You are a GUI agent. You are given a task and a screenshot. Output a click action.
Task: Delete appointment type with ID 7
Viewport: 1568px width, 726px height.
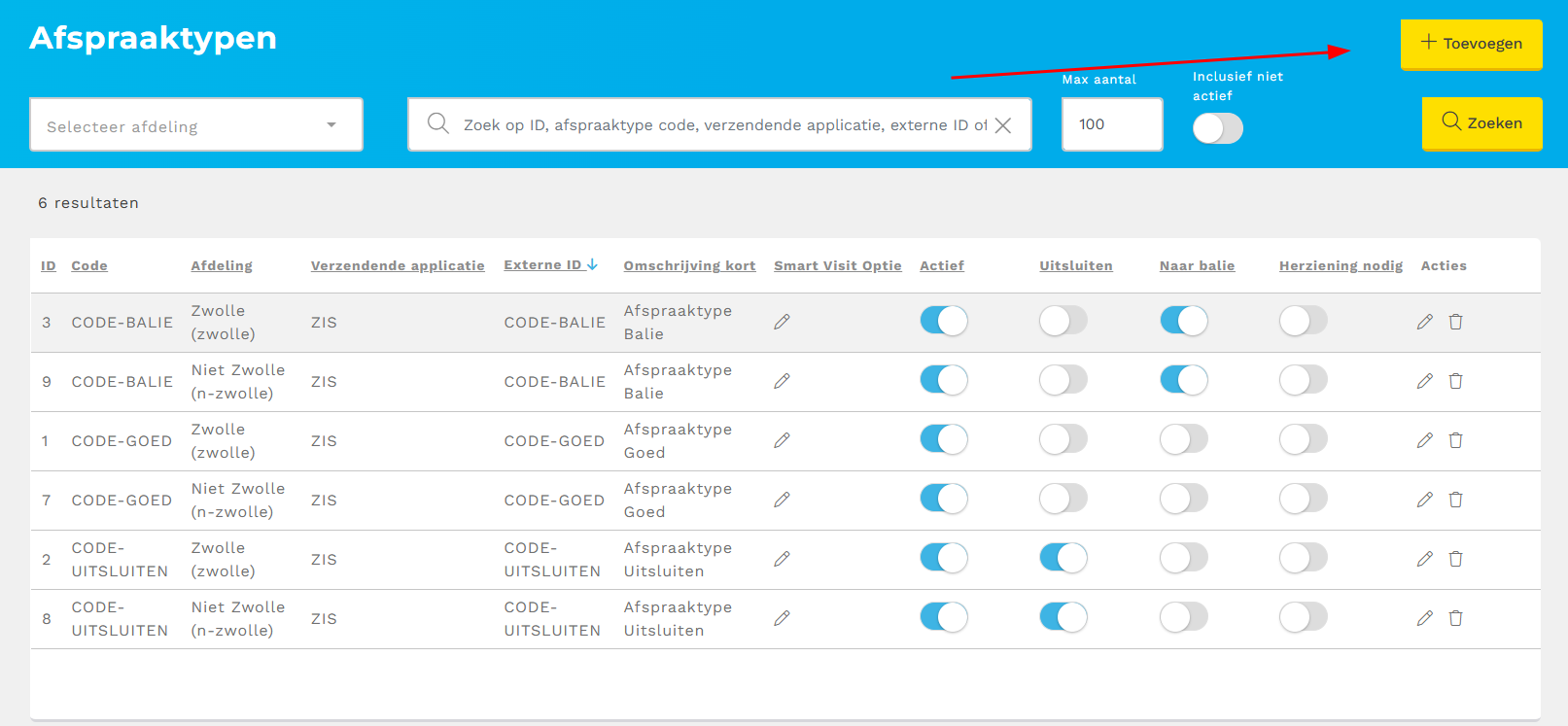(x=1455, y=500)
